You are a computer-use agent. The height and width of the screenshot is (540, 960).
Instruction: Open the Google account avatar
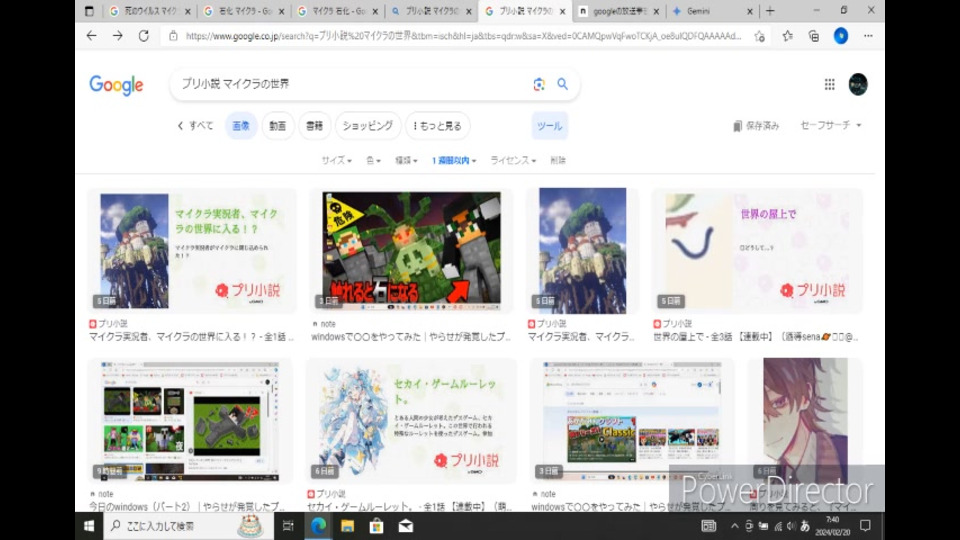pos(858,84)
